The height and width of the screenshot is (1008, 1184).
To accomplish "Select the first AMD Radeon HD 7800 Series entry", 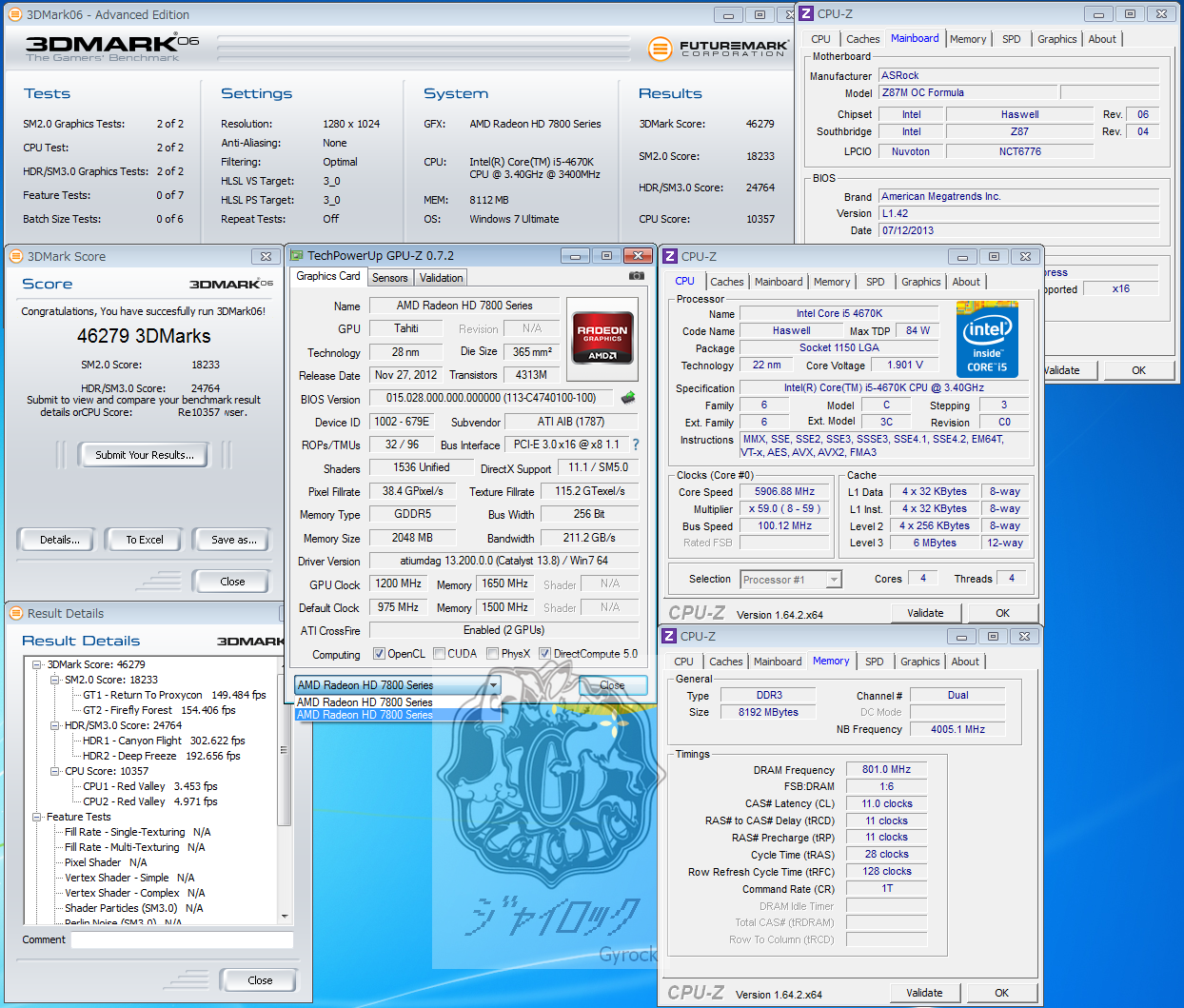I will 398,702.
